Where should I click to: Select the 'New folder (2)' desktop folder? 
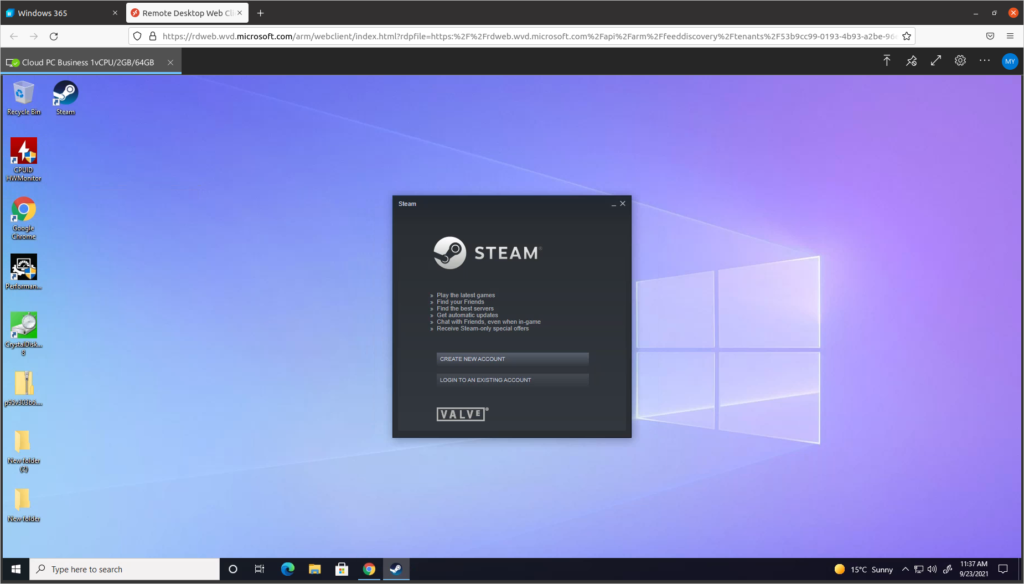(24, 451)
